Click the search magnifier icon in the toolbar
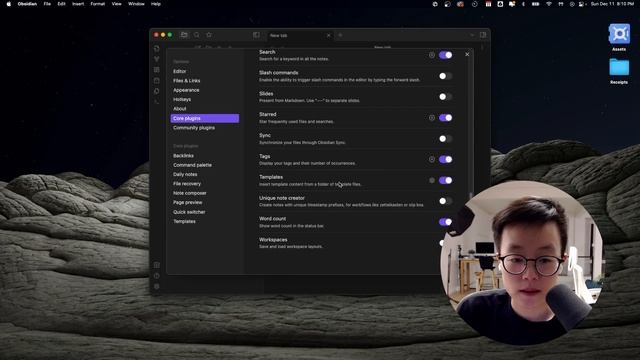Viewport: 640px width, 360px height. [197, 35]
